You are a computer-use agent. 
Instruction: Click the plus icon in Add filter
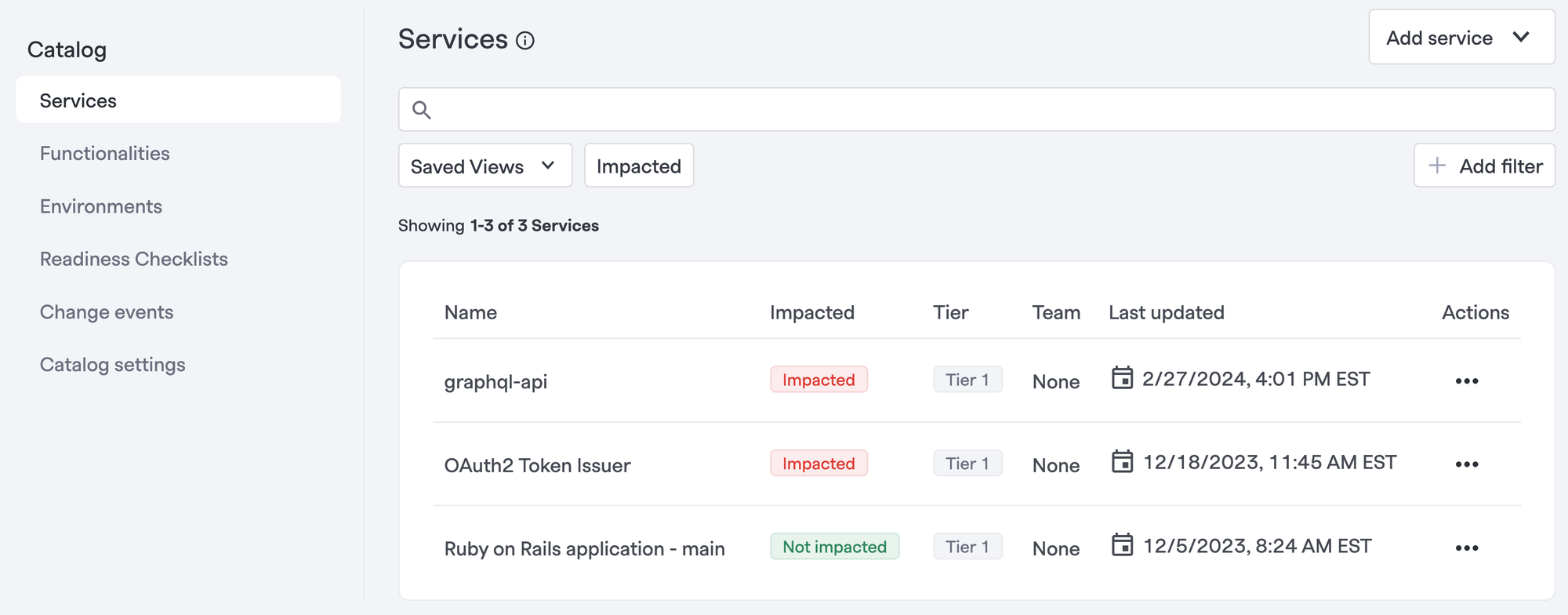tap(1437, 166)
